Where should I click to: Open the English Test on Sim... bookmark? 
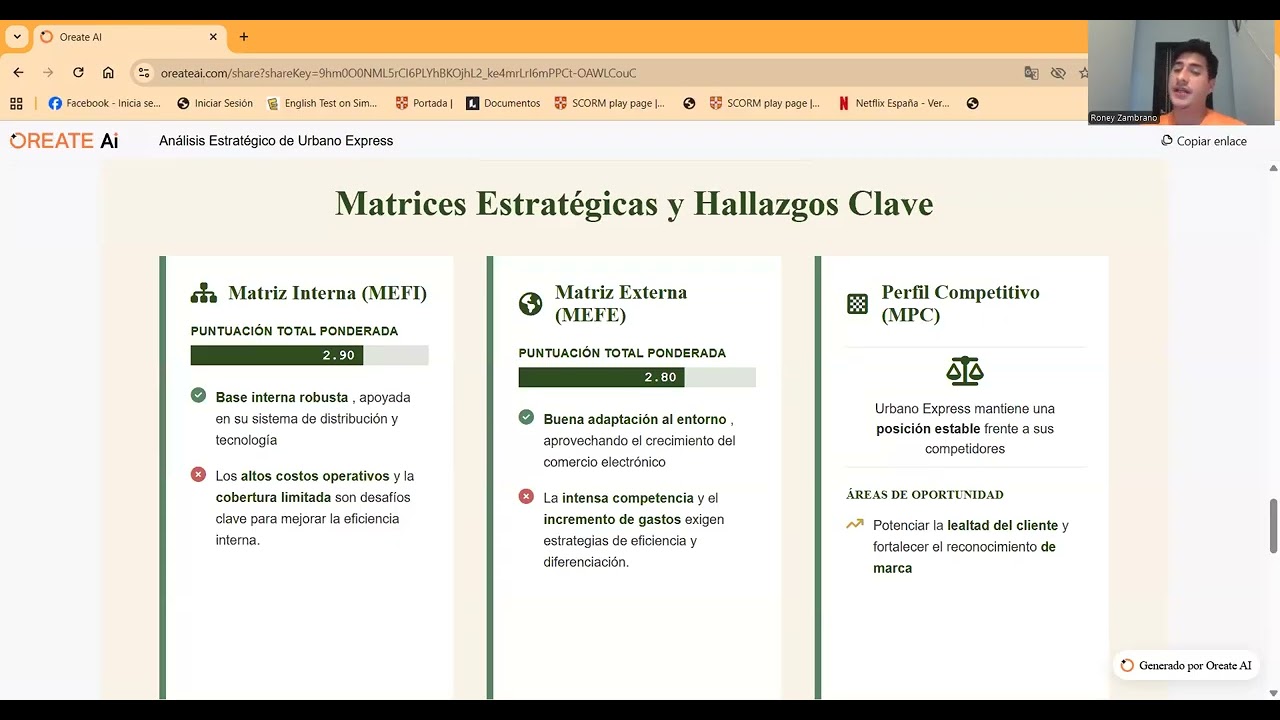[322, 103]
